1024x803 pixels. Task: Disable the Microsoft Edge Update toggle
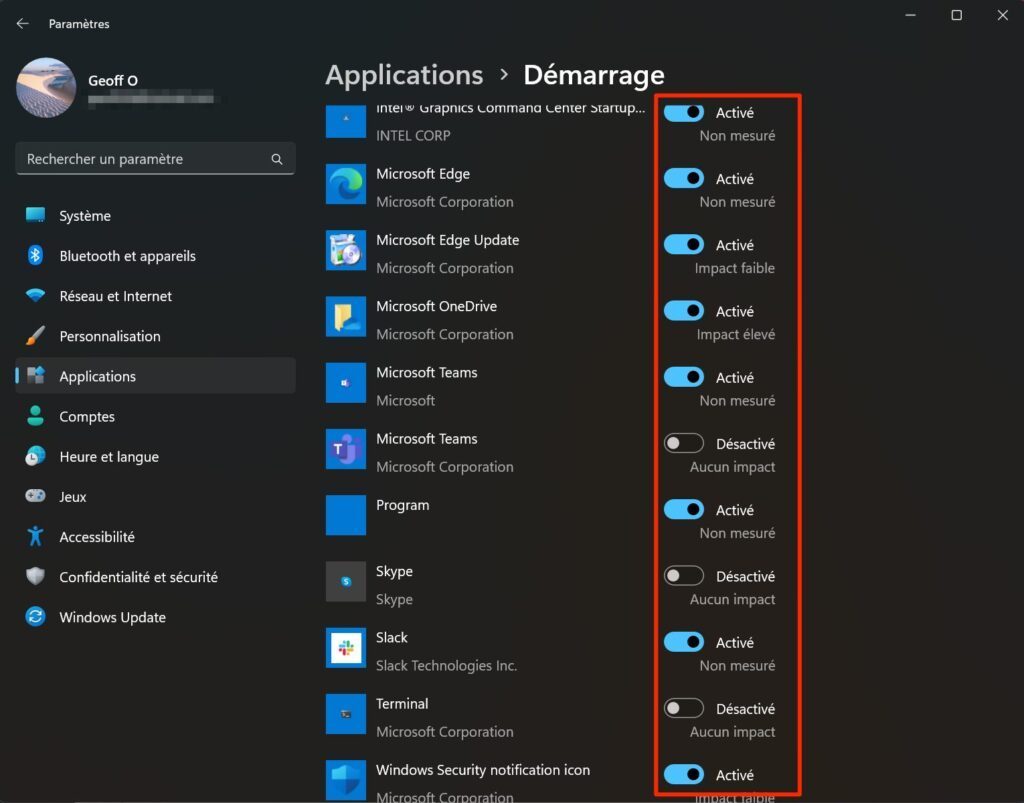pos(684,245)
